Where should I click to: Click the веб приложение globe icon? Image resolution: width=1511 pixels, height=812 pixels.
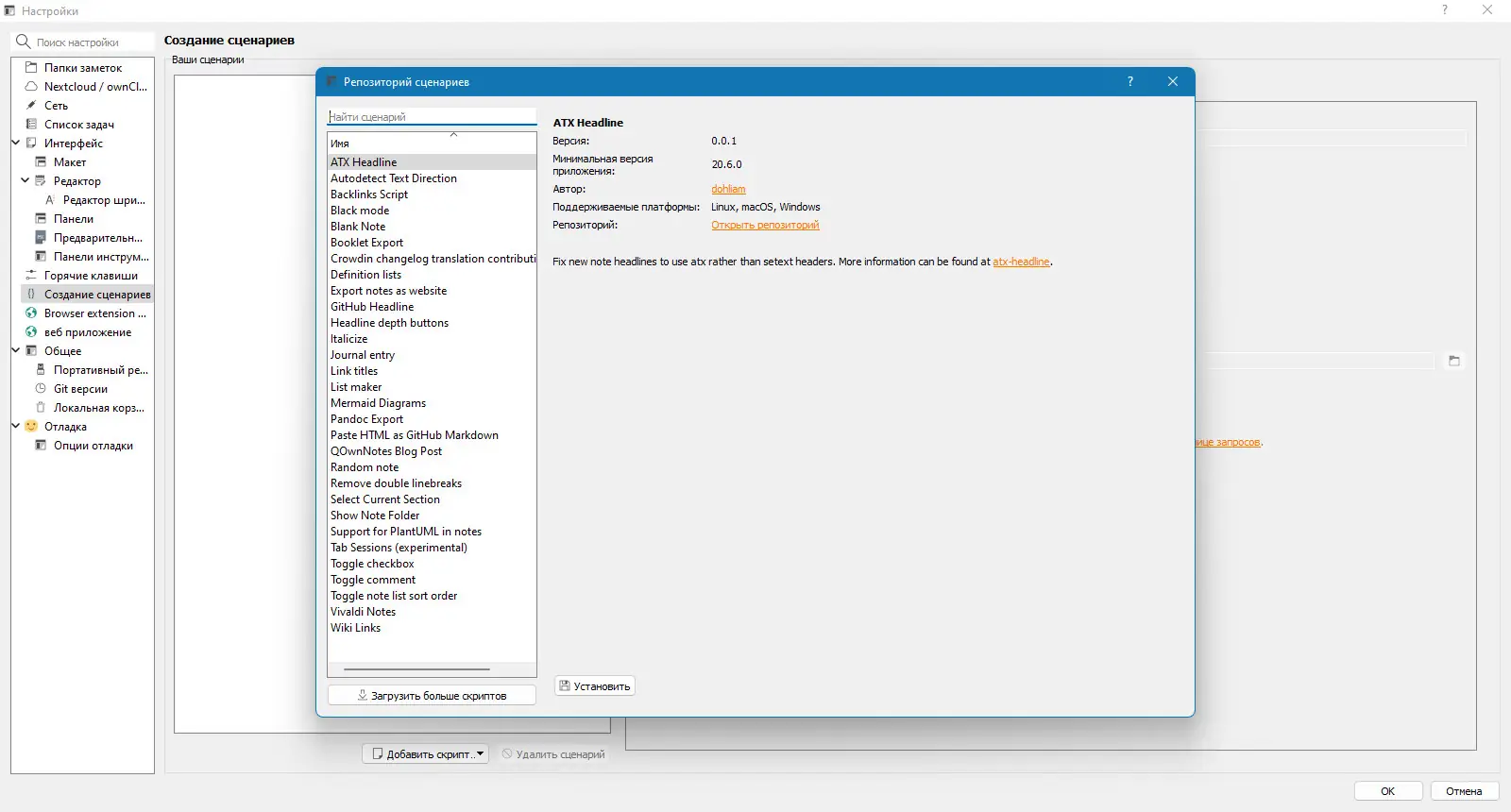click(31, 332)
